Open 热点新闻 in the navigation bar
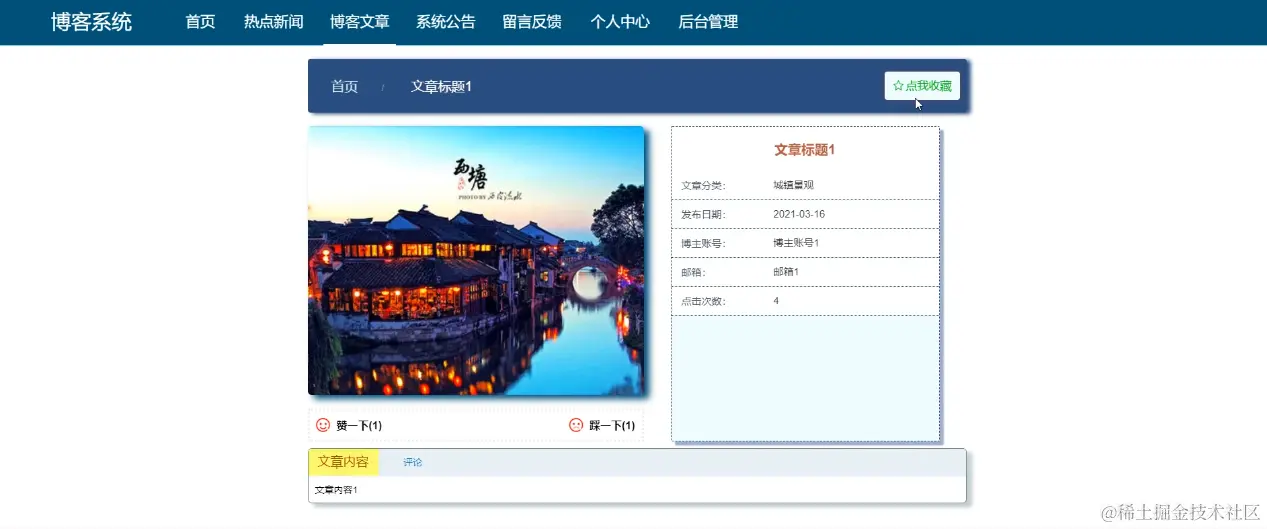 (x=273, y=22)
